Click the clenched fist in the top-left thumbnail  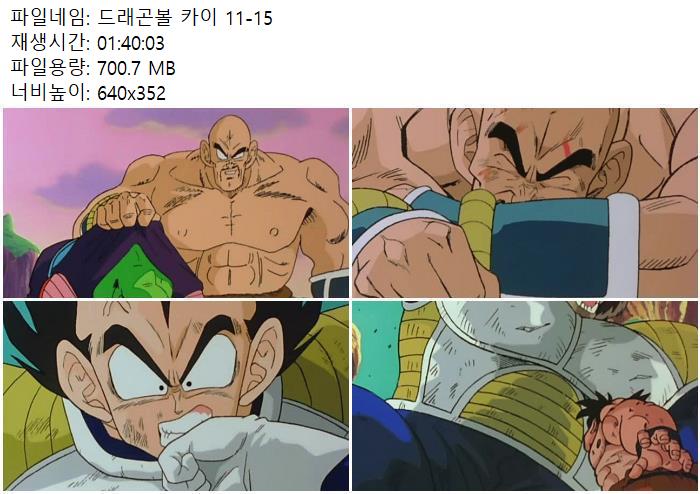pyautogui.click(x=126, y=210)
